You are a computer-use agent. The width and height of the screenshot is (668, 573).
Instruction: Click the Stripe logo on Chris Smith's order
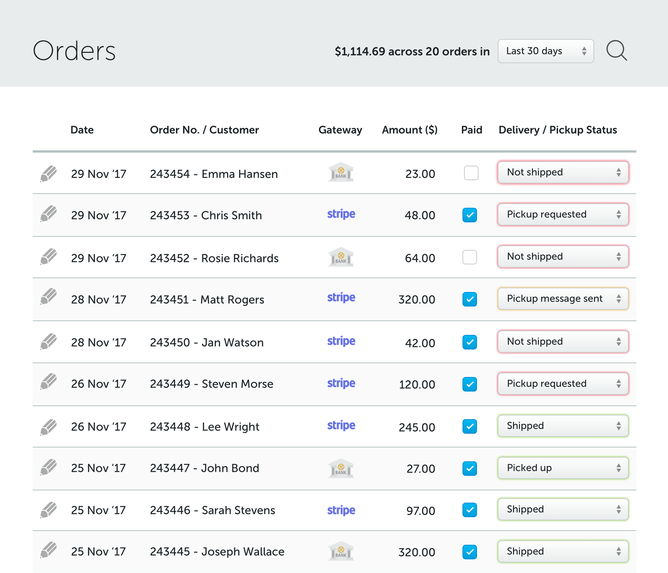click(341, 215)
